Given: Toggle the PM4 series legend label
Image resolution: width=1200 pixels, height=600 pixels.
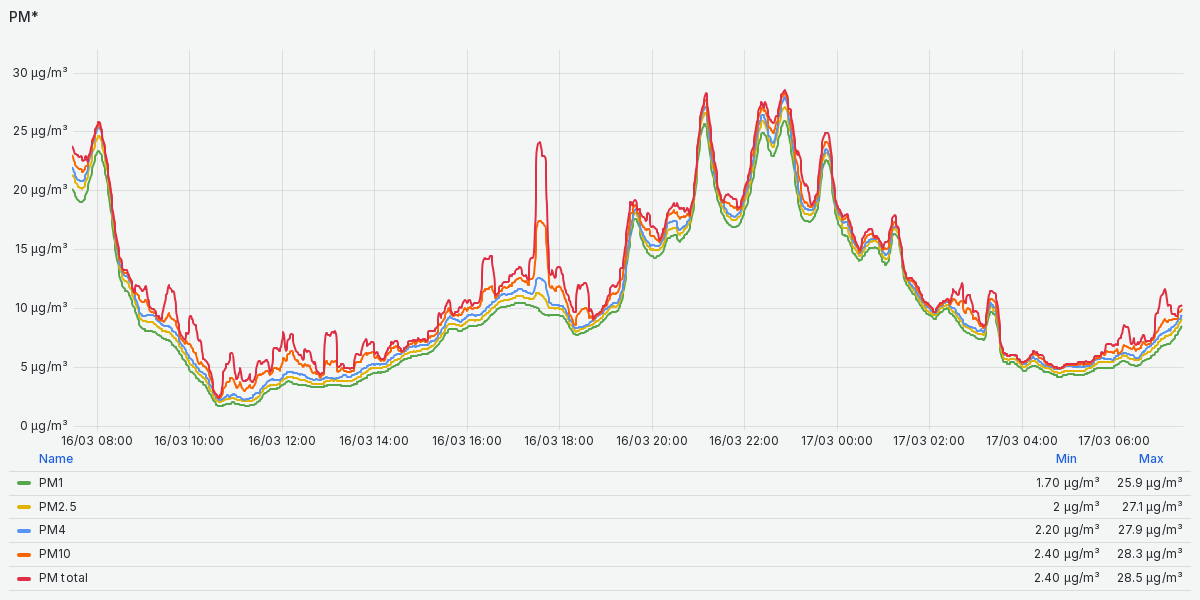Looking at the screenshot, I should [51, 530].
